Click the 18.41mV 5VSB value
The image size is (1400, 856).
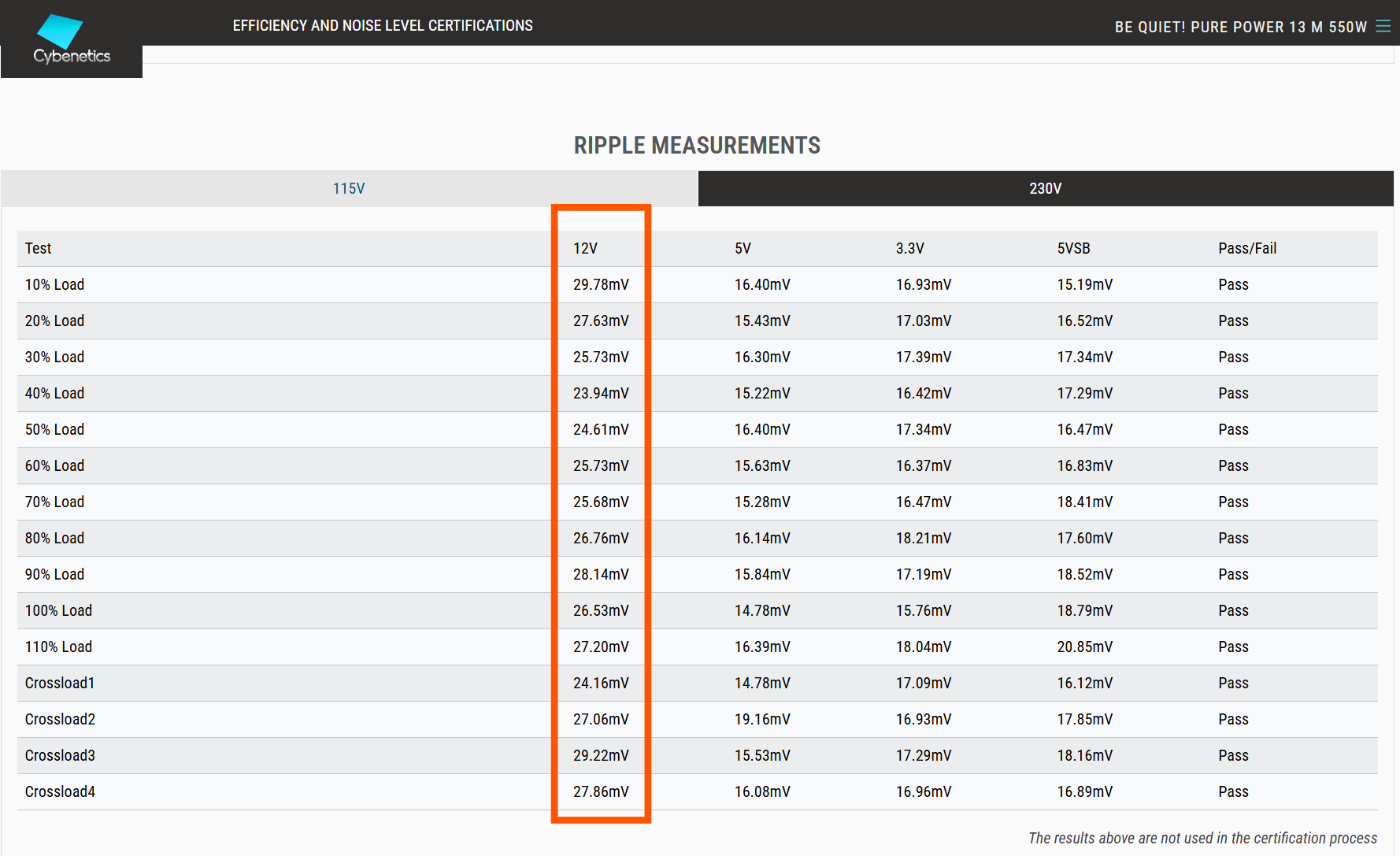click(1085, 502)
